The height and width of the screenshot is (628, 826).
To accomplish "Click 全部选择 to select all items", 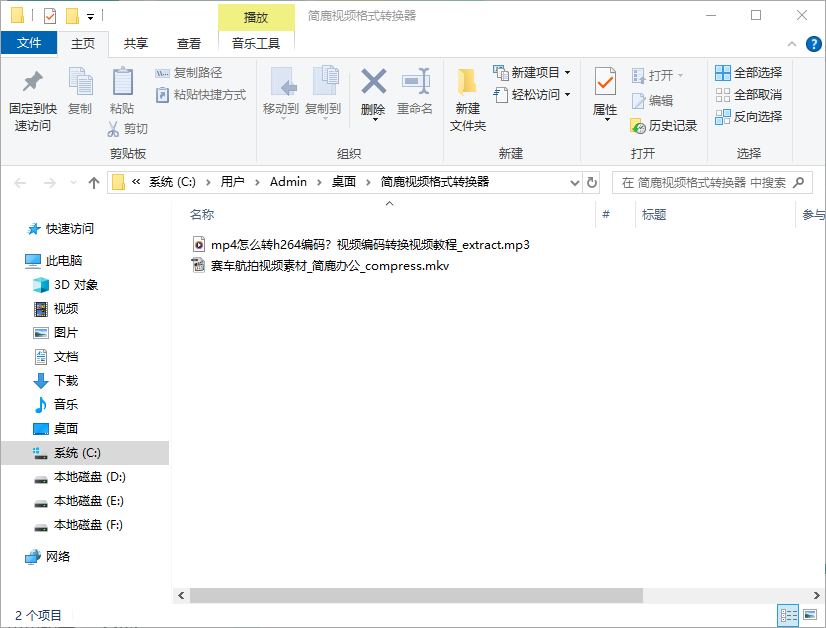I will click(x=751, y=72).
